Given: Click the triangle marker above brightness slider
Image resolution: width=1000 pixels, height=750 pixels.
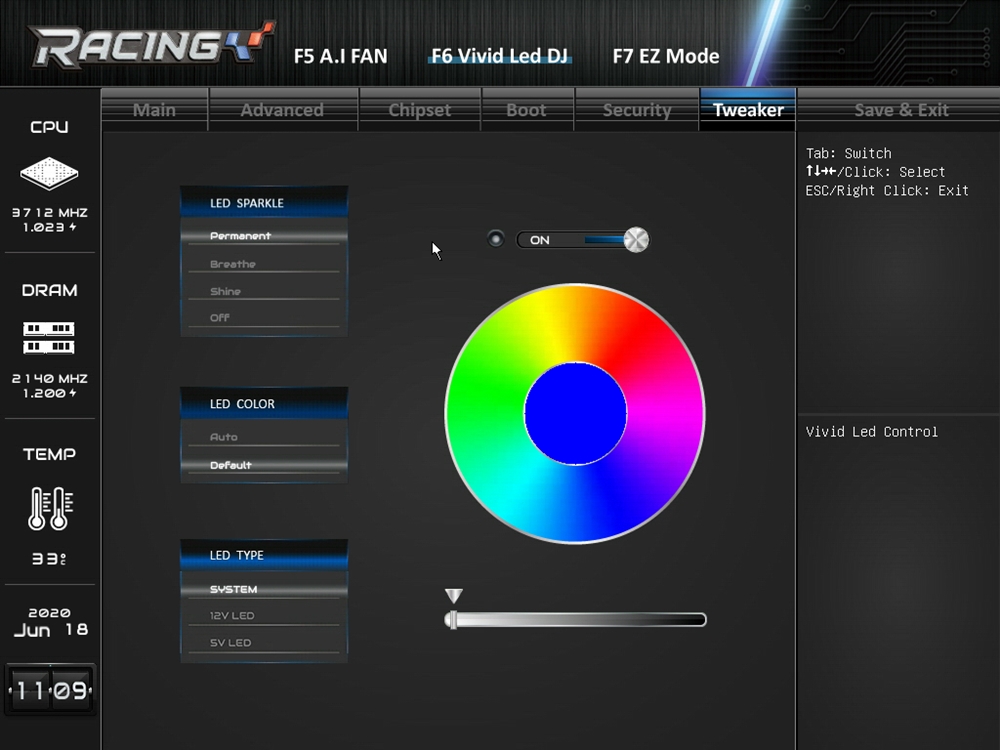Looking at the screenshot, I should pyautogui.click(x=453, y=596).
